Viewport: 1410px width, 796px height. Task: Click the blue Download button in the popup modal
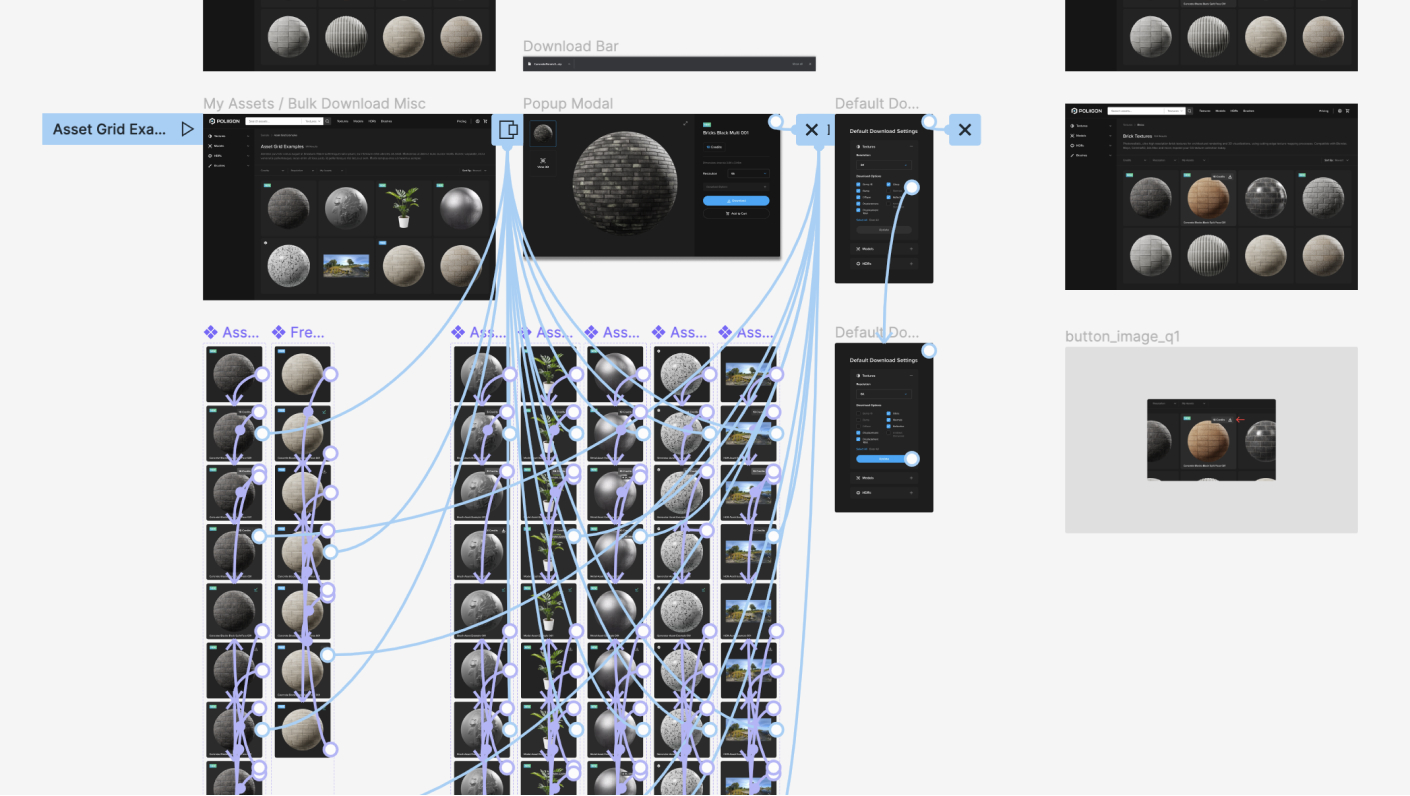[736, 200]
